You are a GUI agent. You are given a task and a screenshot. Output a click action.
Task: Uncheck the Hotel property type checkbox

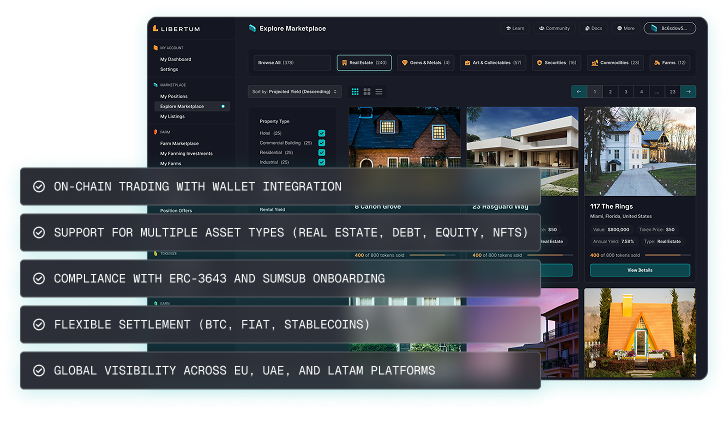322,133
